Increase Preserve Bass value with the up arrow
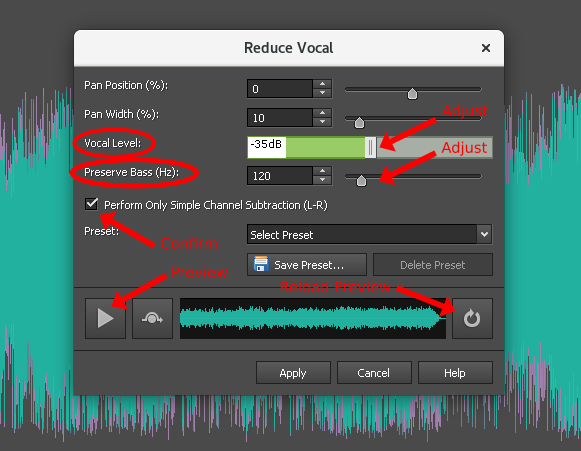Image resolution: width=581 pixels, height=451 pixels. click(322, 171)
